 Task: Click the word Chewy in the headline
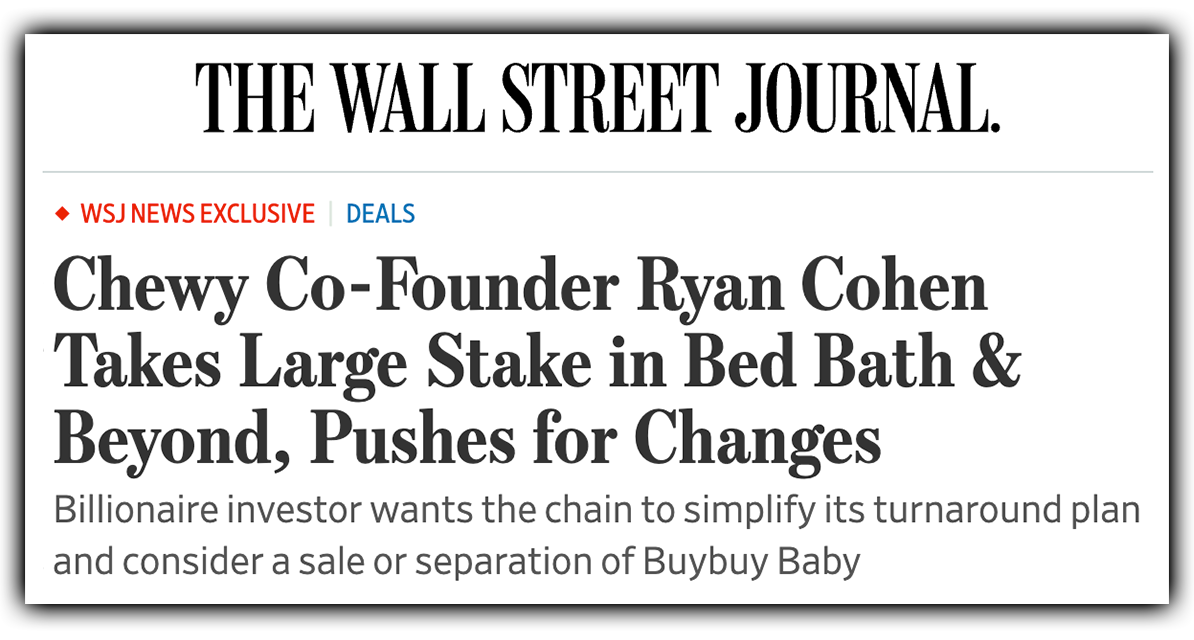pos(150,290)
